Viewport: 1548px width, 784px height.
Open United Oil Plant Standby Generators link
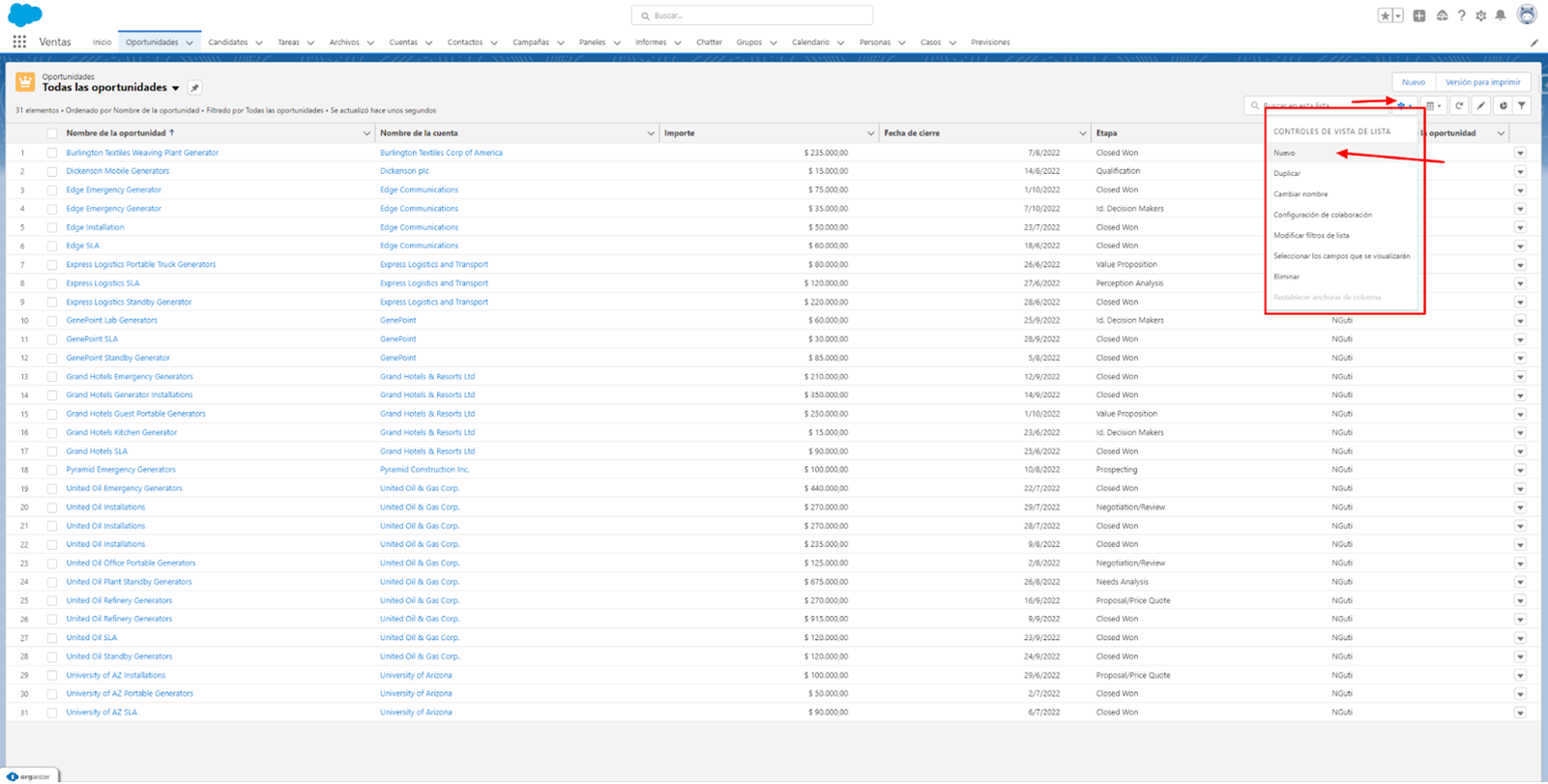tap(129, 582)
